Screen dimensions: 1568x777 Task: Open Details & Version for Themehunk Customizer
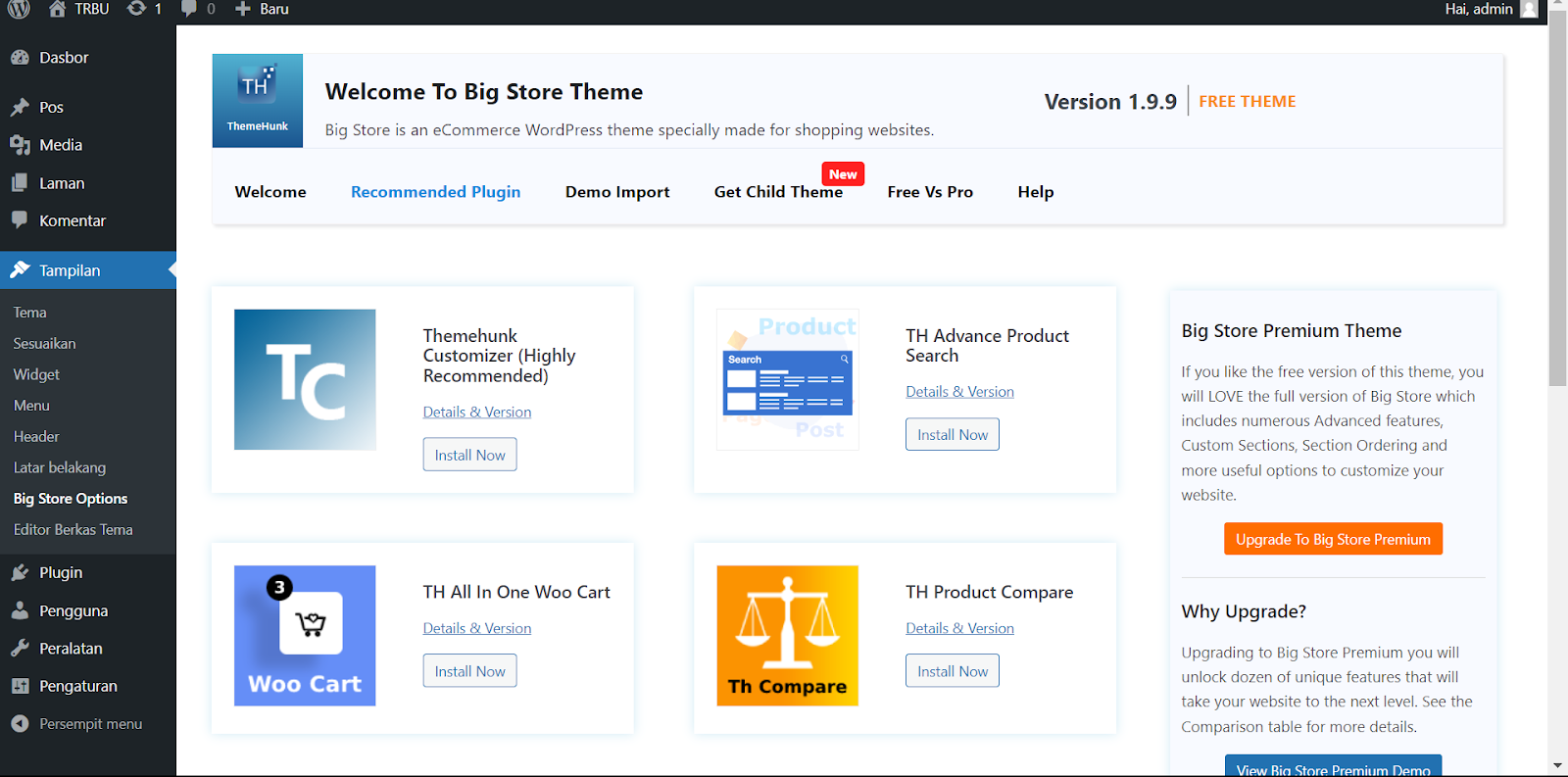coord(477,413)
